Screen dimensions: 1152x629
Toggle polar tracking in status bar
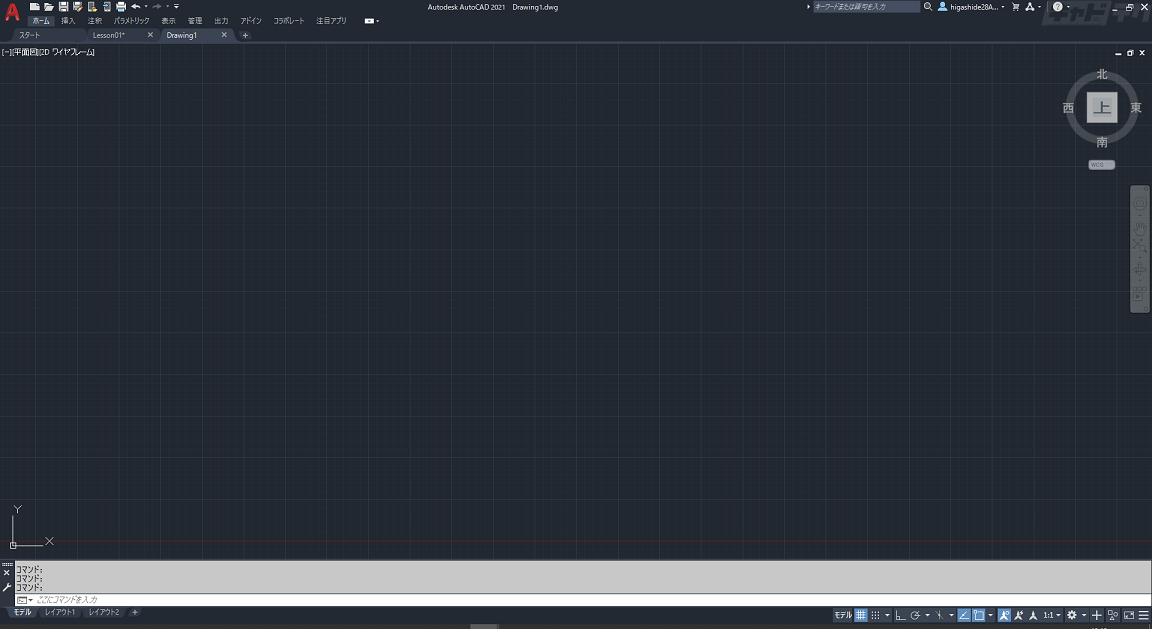coord(915,615)
